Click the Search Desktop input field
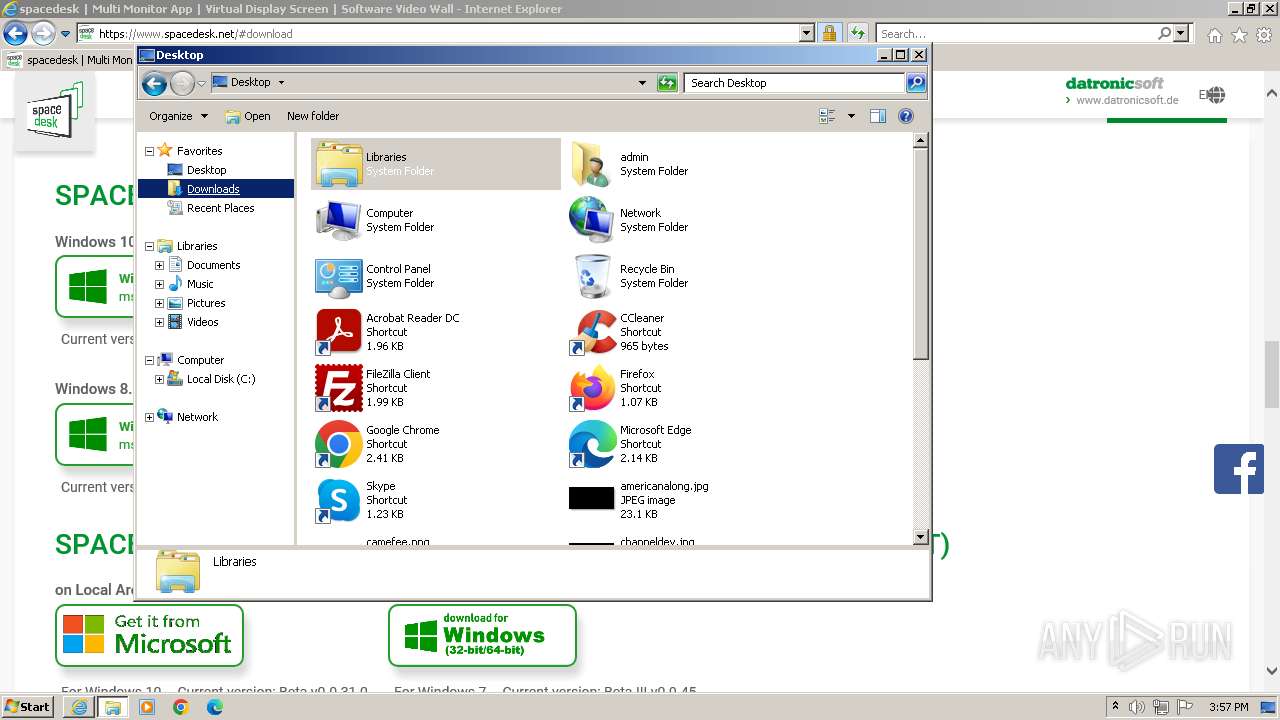Image resolution: width=1280 pixels, height=720 pixels. (x=795, y=83)
